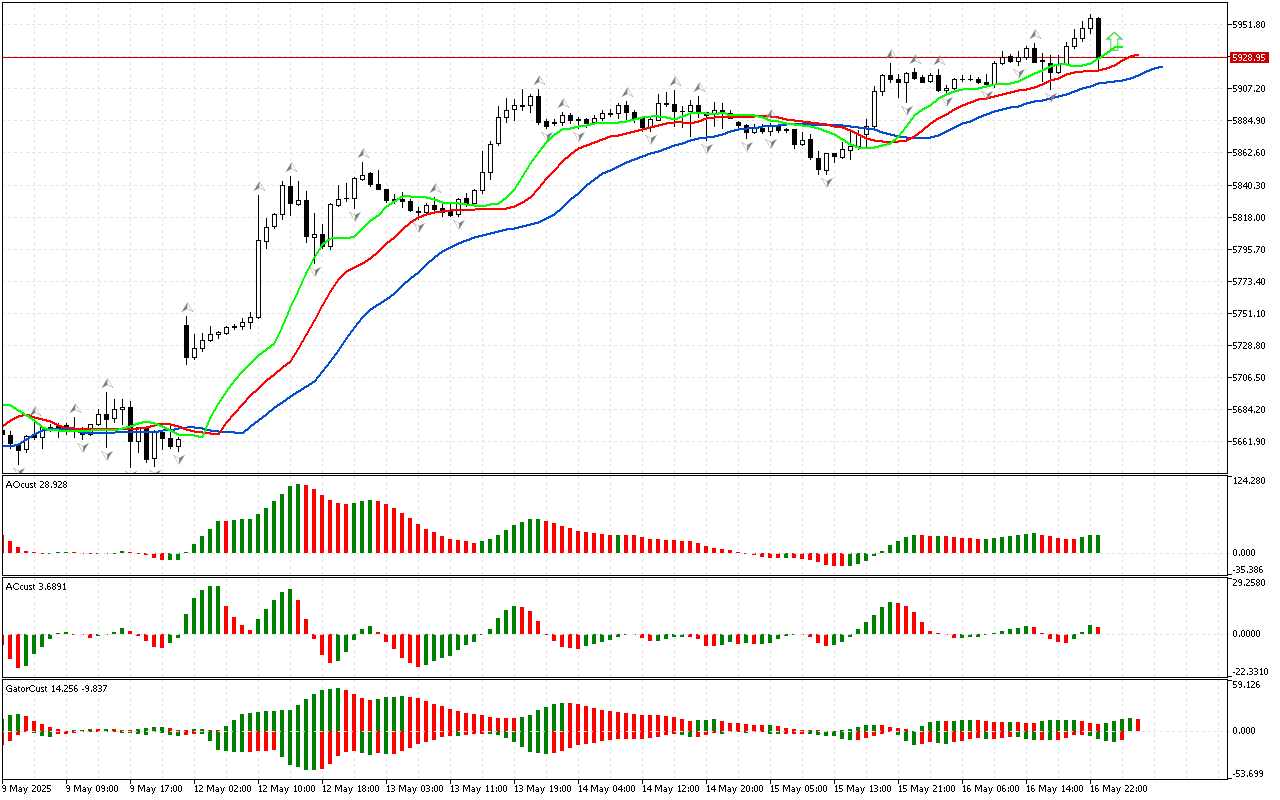Click the 5661.90 price scale label

[1249, 442]
